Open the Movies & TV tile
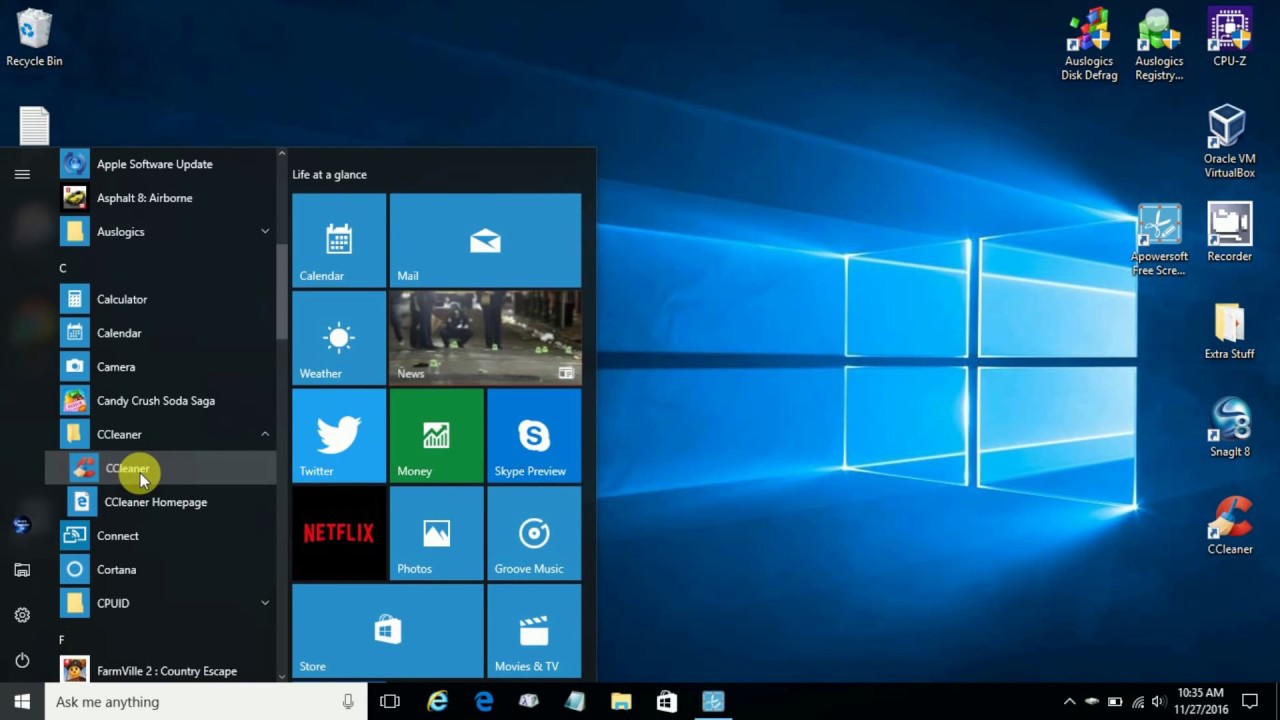Image resolution: width=1280 pixels, height=720 pixels. [x=534, y=631]
